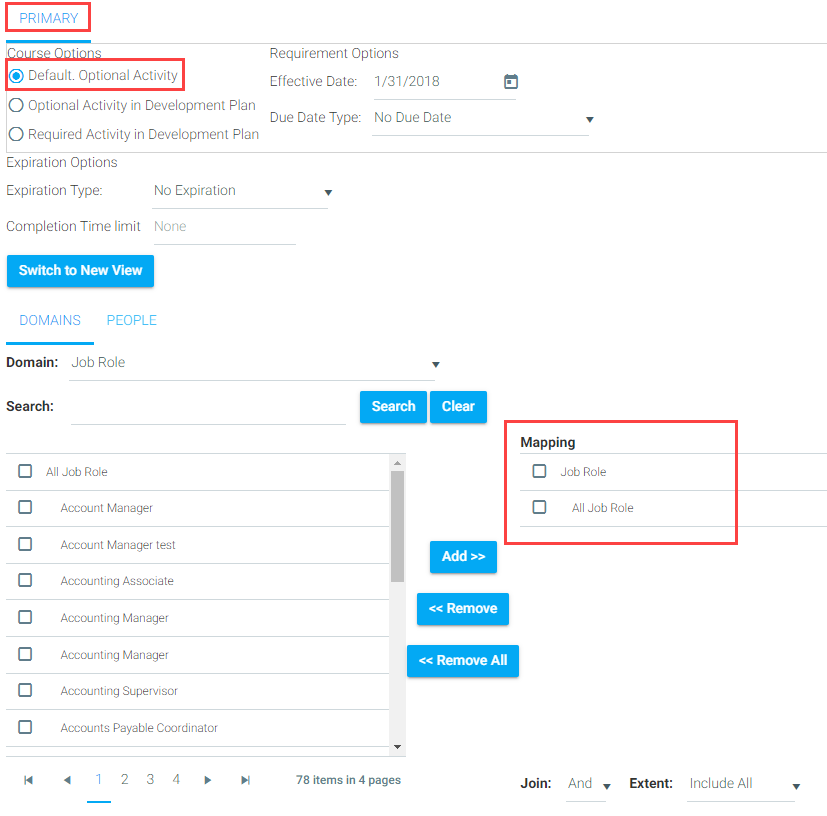827x816 pixels.
Task: Switch to the DOMAINS tab
Action: point(50,320)
